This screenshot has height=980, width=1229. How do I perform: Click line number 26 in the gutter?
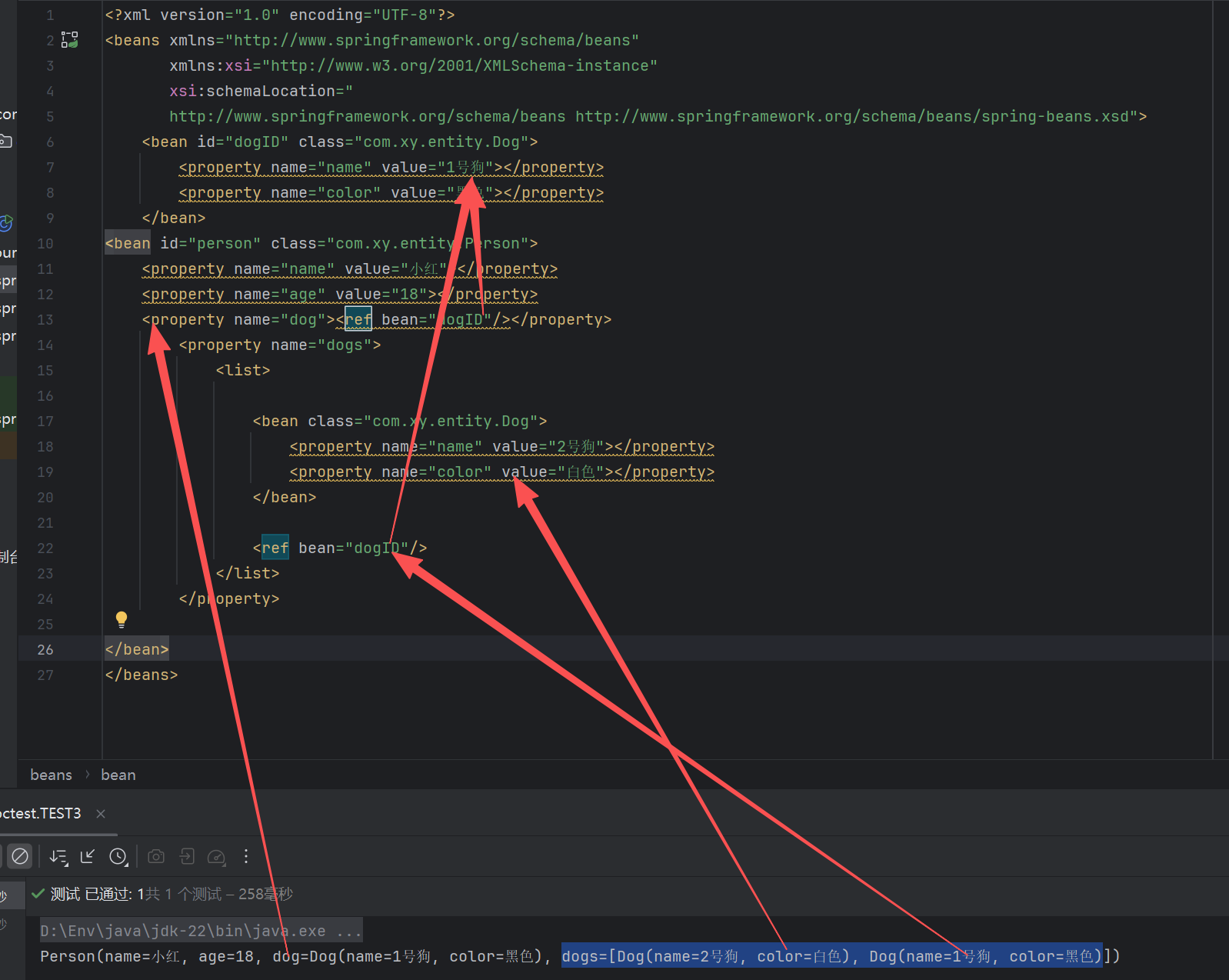[x=45, y=649]
